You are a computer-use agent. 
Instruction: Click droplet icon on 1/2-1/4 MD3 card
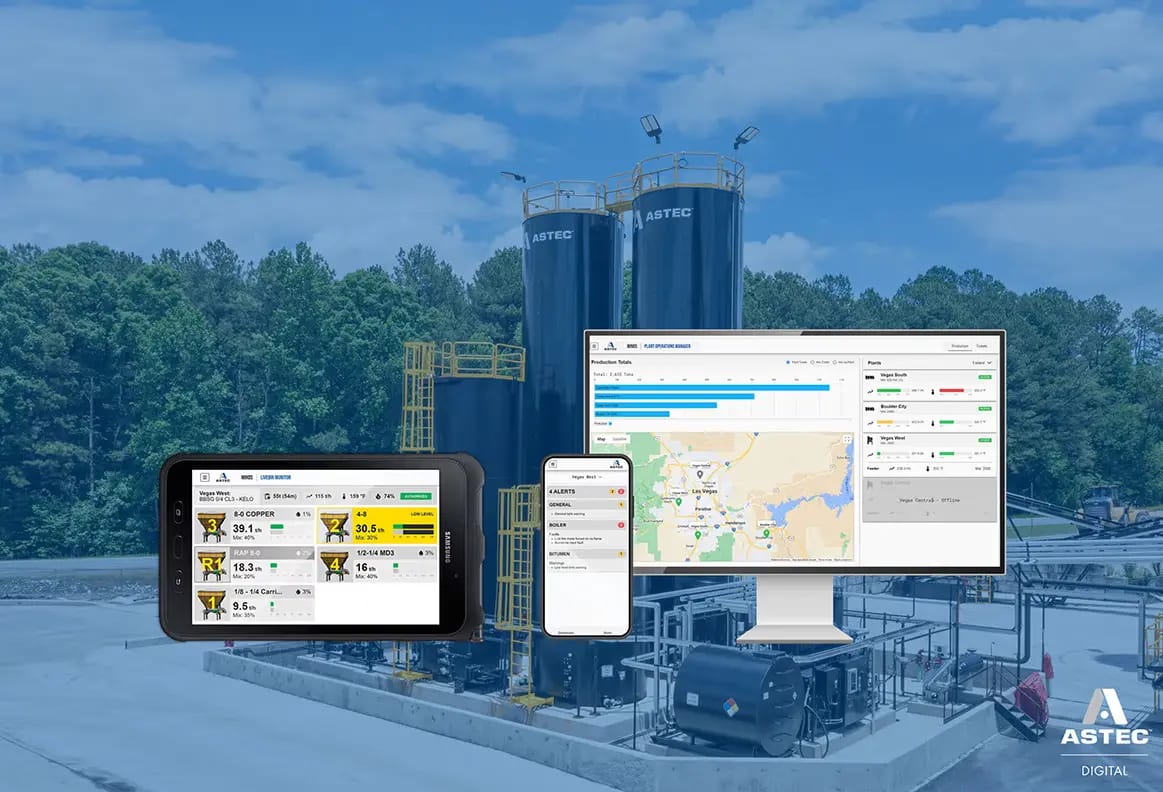421,553
